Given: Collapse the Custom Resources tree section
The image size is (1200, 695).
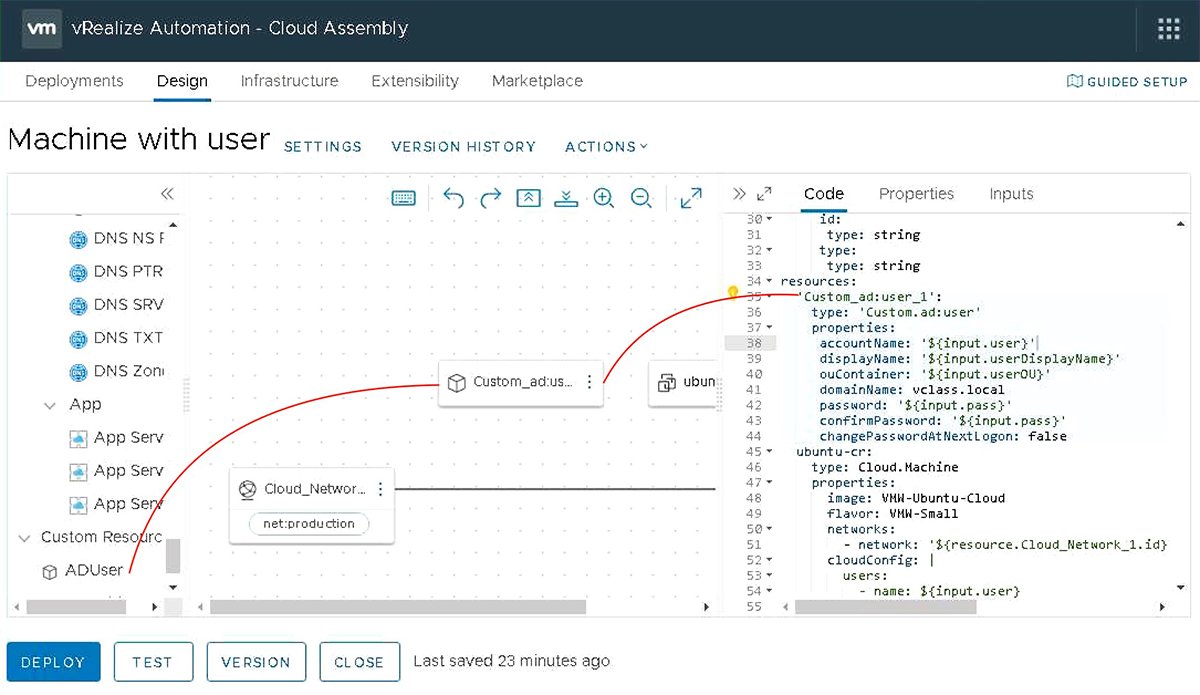Looking at the screenshot, I should click(x=24, y=537).
